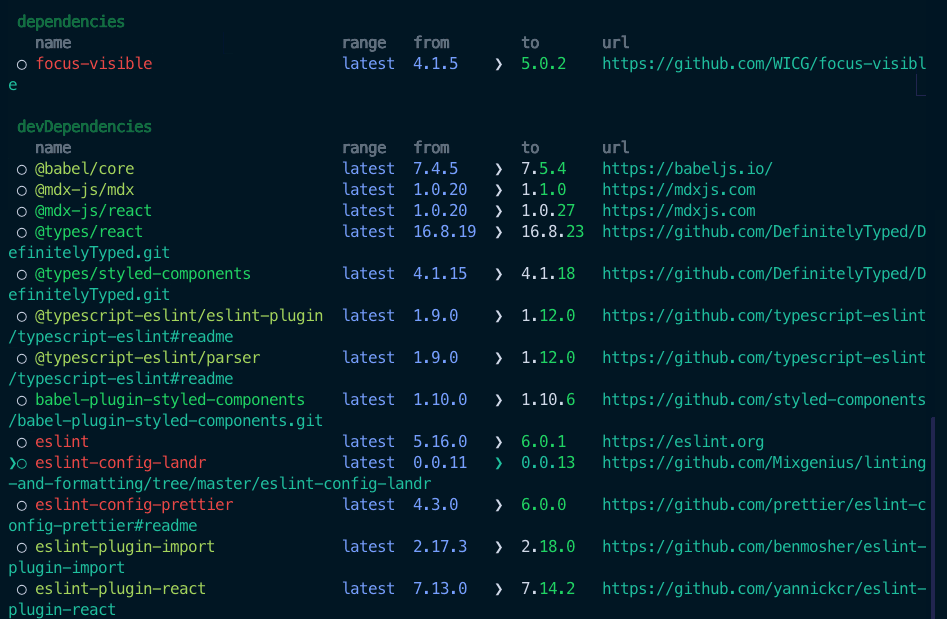
Task: Click the @babel/core package name
Action: [85, 168]
